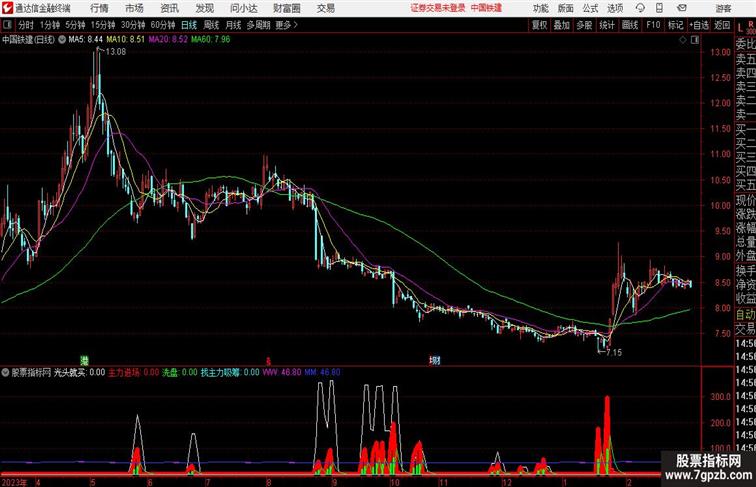756x487 pixels.
Task: Switch to 60分钟 period
Action: pyautogui.click(x=163, y=25)
